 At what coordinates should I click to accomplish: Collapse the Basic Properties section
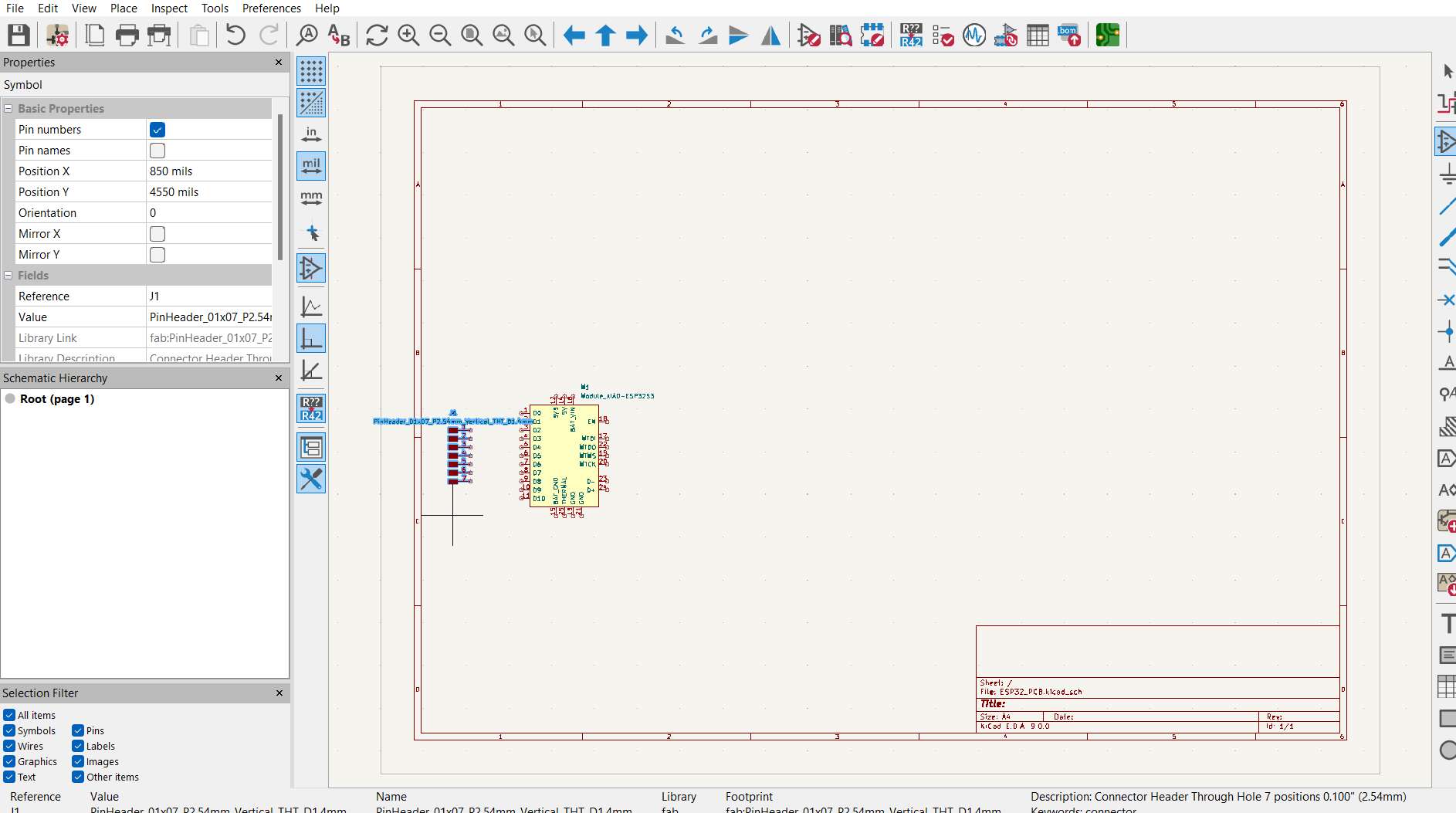point(8,109)
